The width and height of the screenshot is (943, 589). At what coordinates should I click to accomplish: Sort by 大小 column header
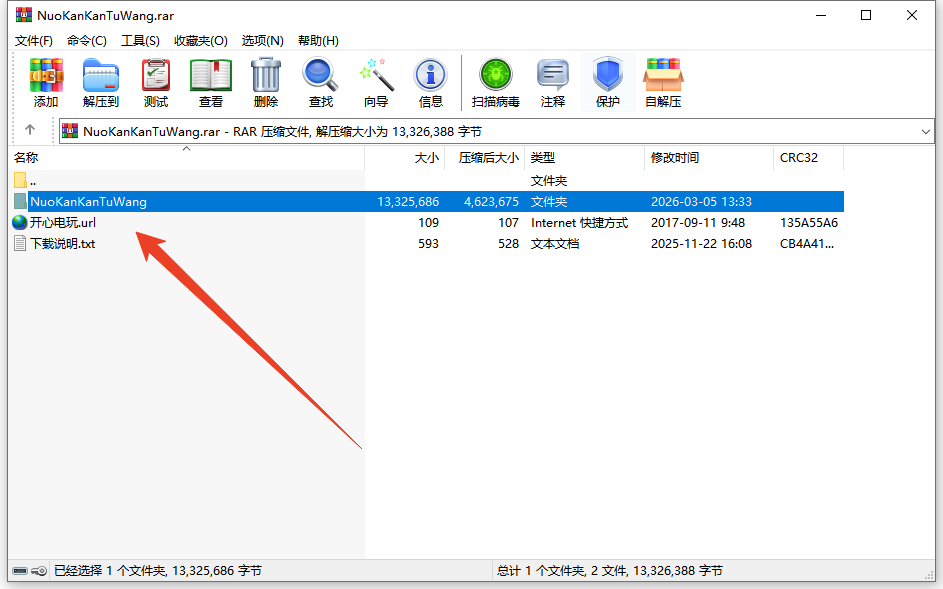(405, 158)
